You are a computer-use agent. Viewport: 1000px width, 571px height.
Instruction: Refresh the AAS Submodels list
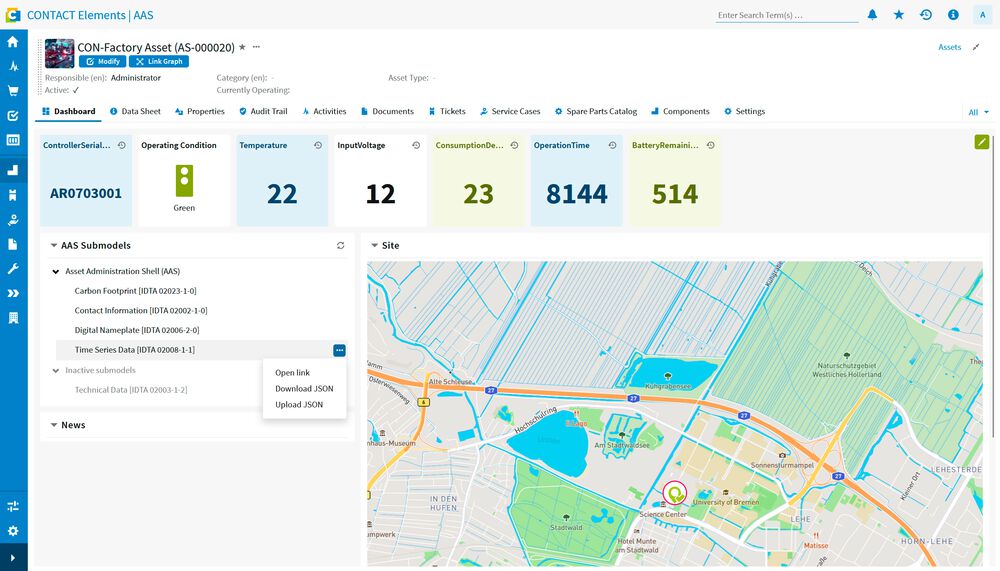pos(341,245)
